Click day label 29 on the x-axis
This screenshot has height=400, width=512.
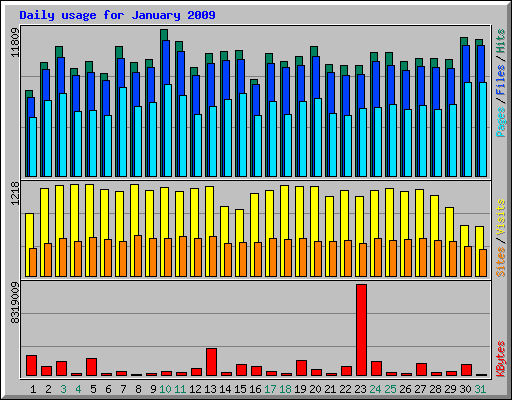[450, 389]
